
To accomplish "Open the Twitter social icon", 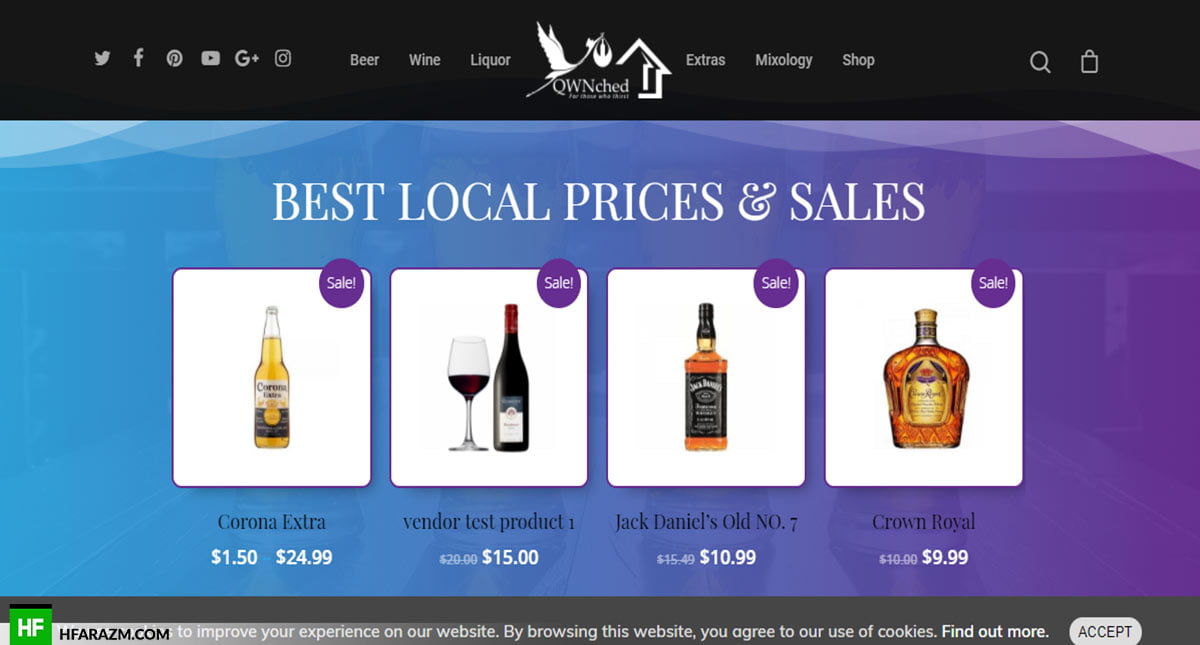I will click(x=102, y=59).
